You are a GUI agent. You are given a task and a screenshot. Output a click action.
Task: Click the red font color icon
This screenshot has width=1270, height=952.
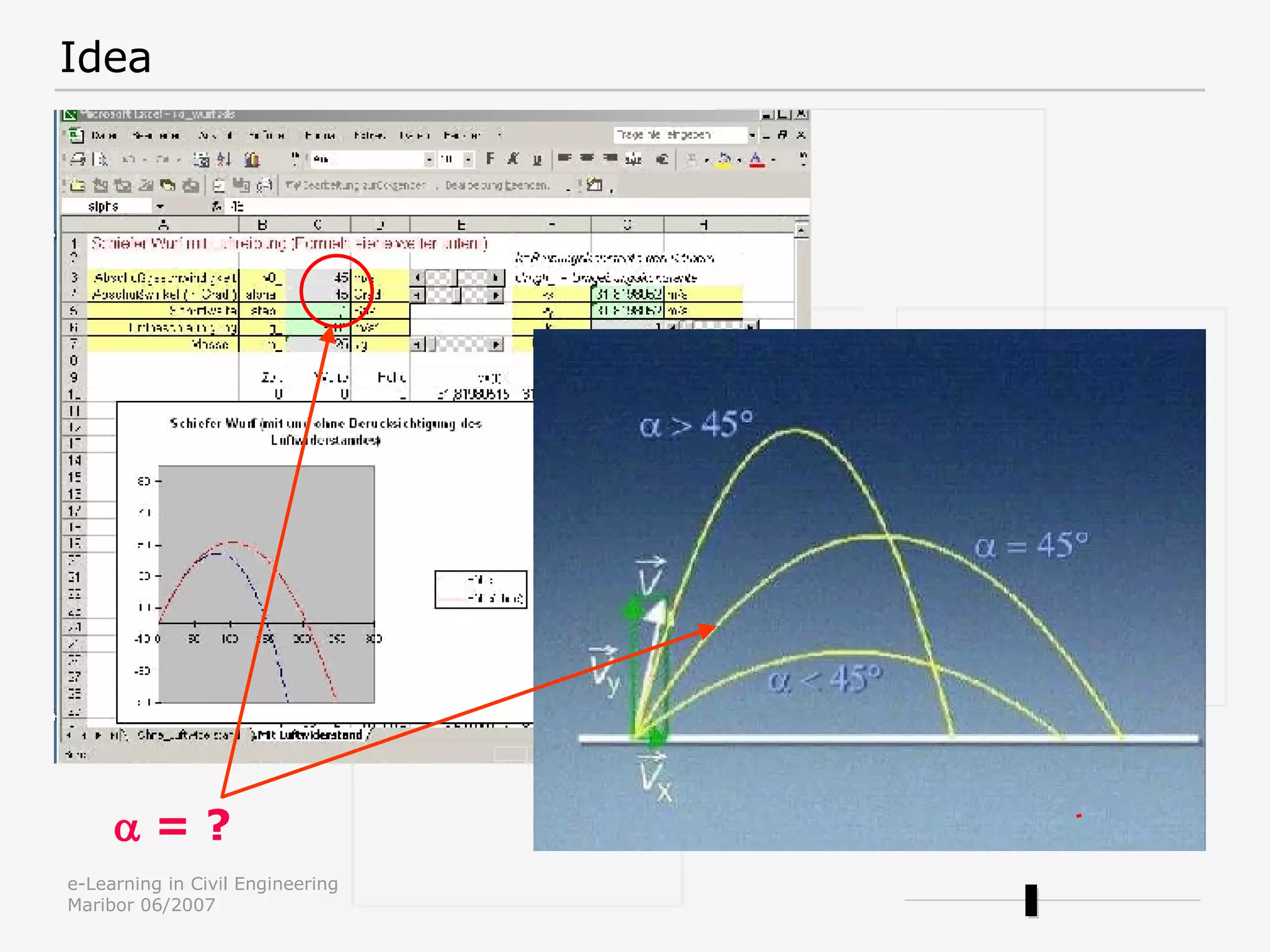pos(757,160)
